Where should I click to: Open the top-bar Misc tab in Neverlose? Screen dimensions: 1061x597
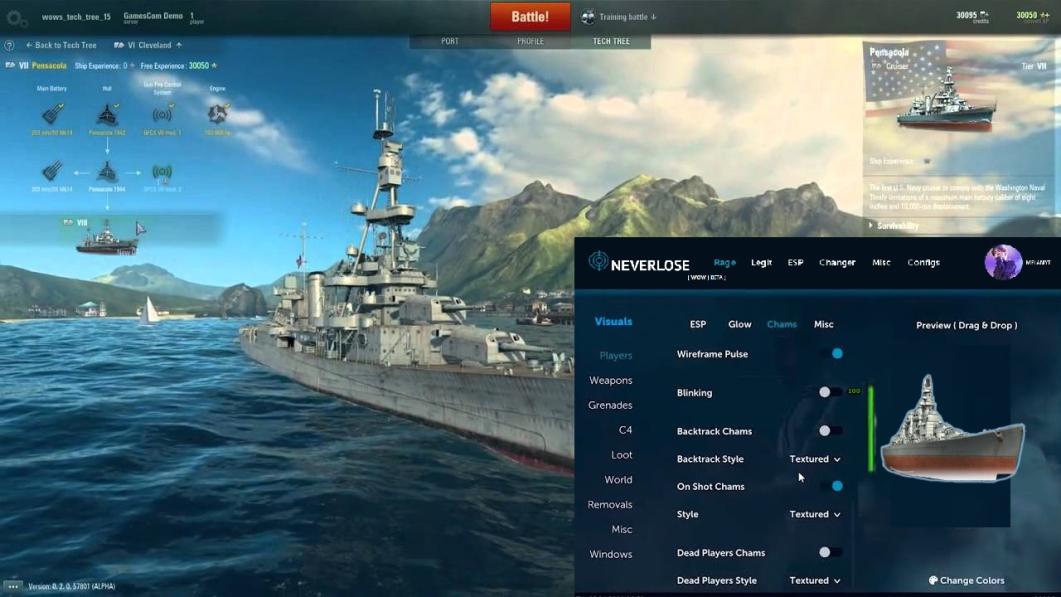coord(881,263)
